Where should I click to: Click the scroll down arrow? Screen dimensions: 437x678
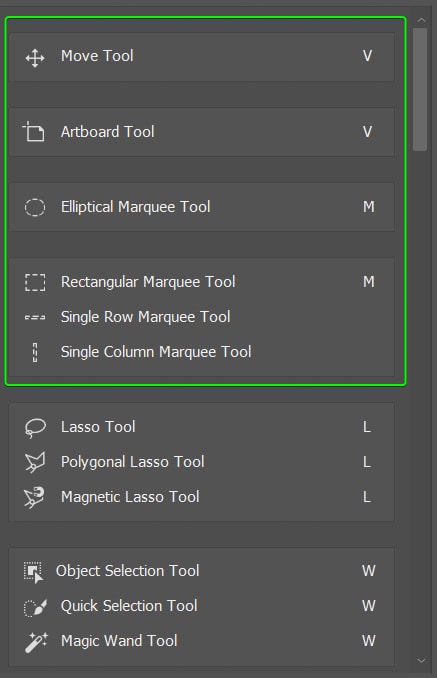421,661
